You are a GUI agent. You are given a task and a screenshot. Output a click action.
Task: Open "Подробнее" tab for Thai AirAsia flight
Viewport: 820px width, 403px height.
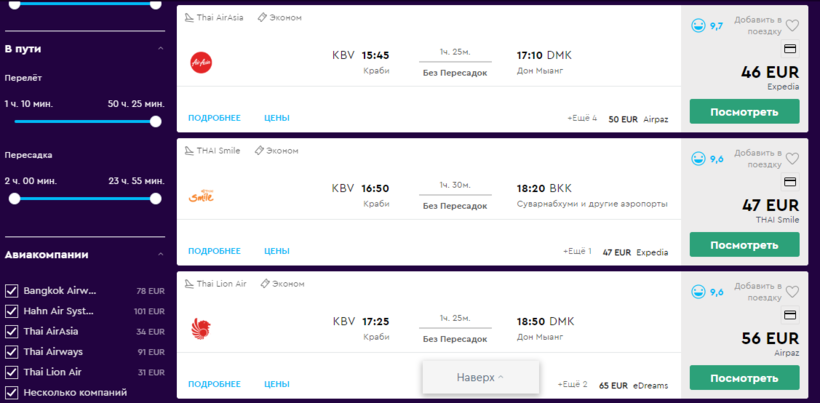coord(214,118)
